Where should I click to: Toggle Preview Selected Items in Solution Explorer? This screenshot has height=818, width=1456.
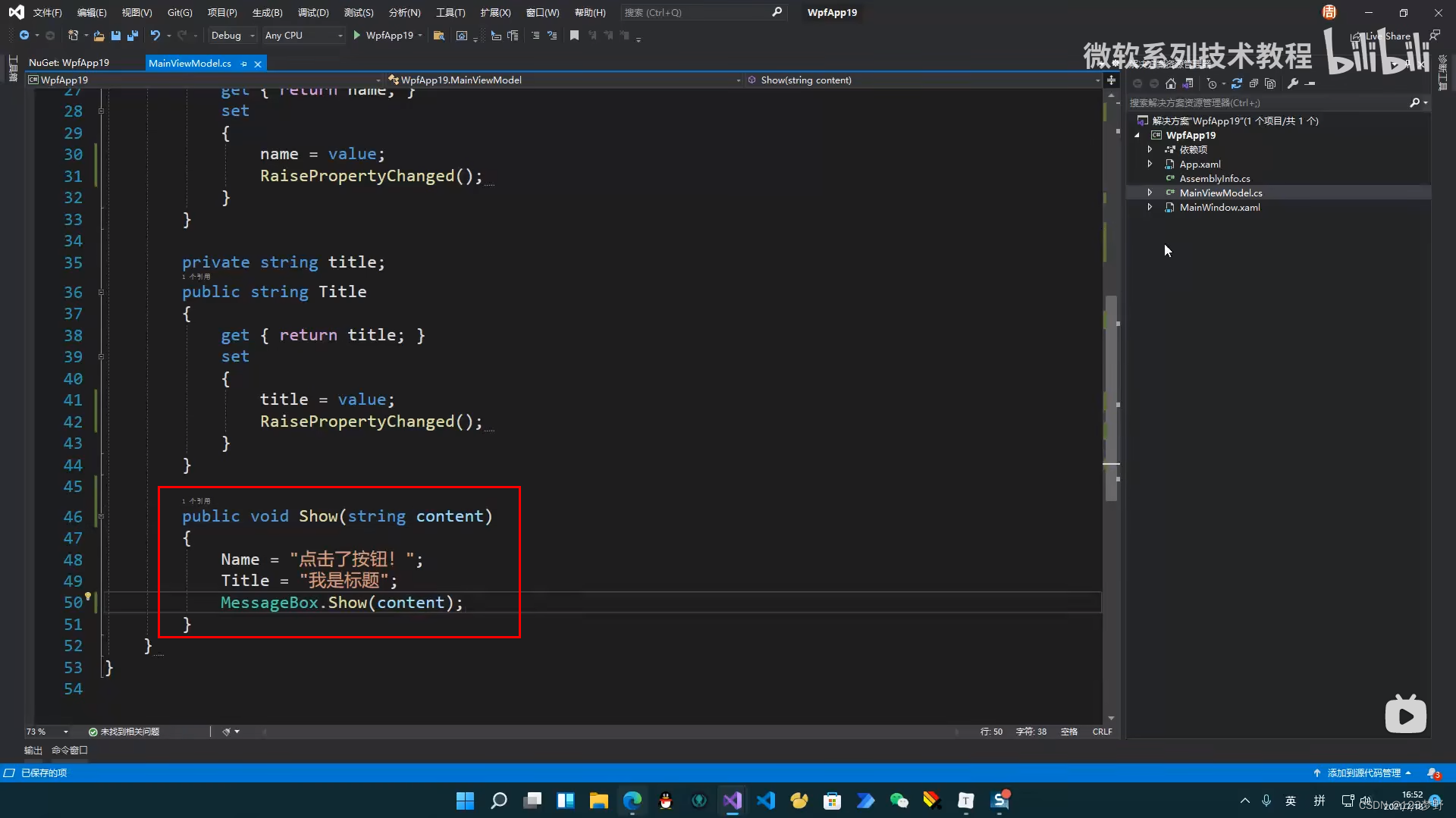[1310, 83]
